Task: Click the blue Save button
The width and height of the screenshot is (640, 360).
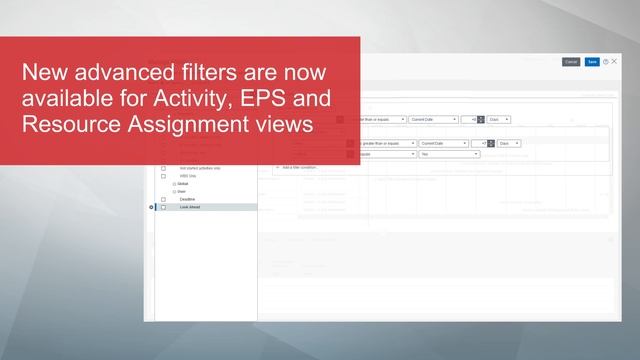Action: pos(592,62)
